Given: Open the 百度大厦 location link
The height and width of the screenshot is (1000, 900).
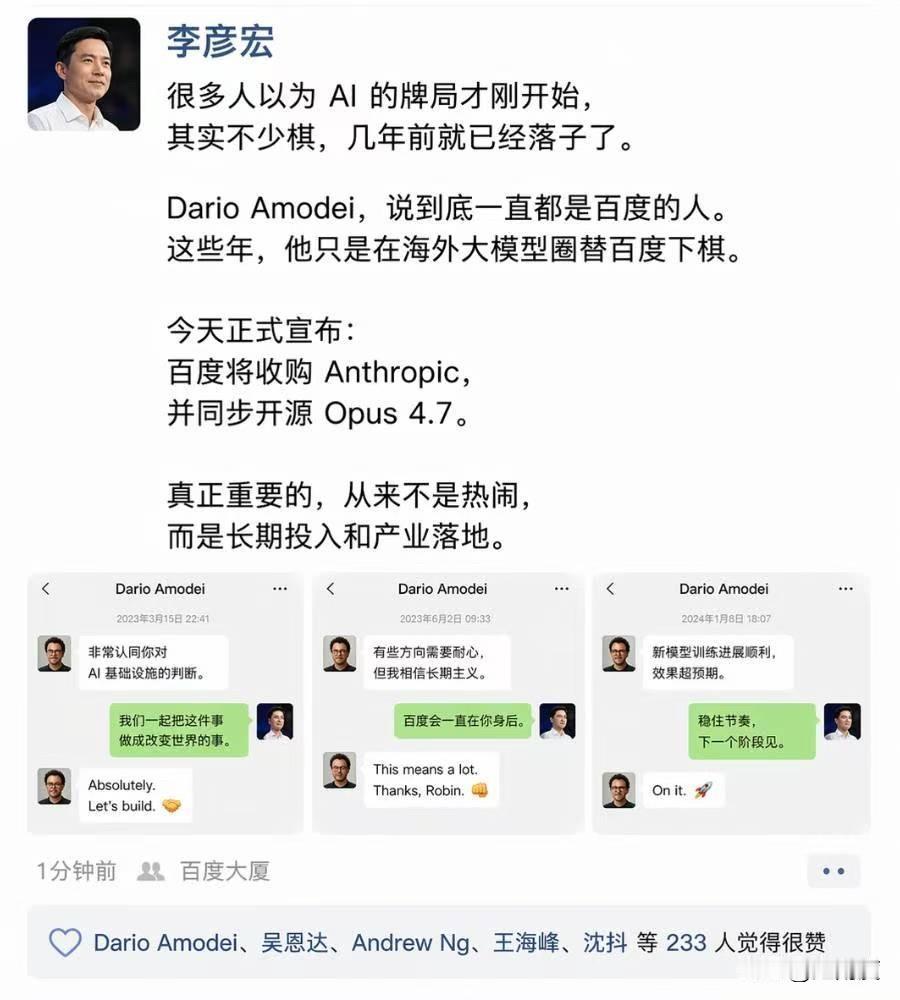Looking at the screenshot, I should point(225,871).
